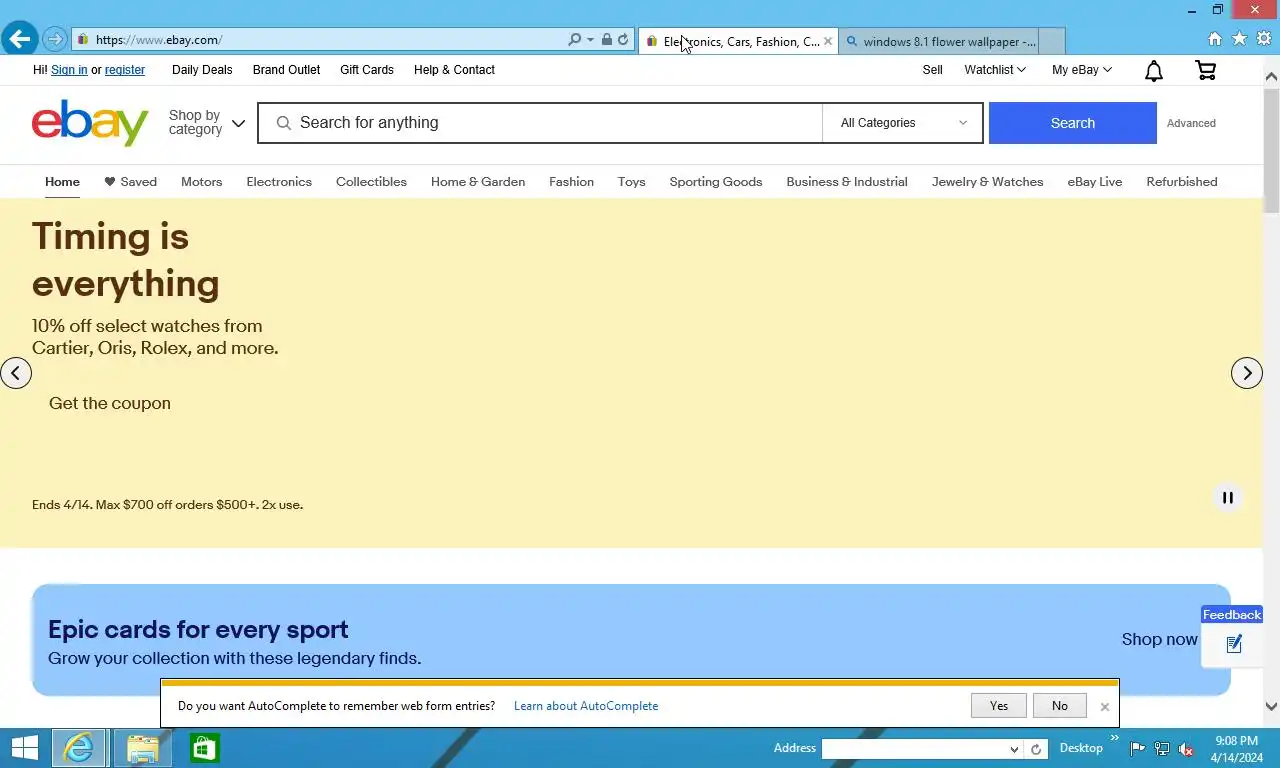This screenshot has height=768, width=1280.
Task: Click in the Search for anything field
Action: coord(540,123)
